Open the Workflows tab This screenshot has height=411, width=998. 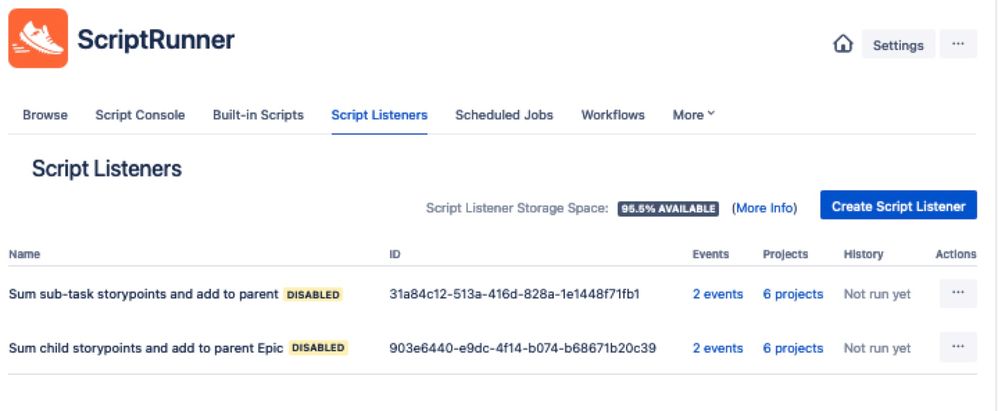point(613,115)
